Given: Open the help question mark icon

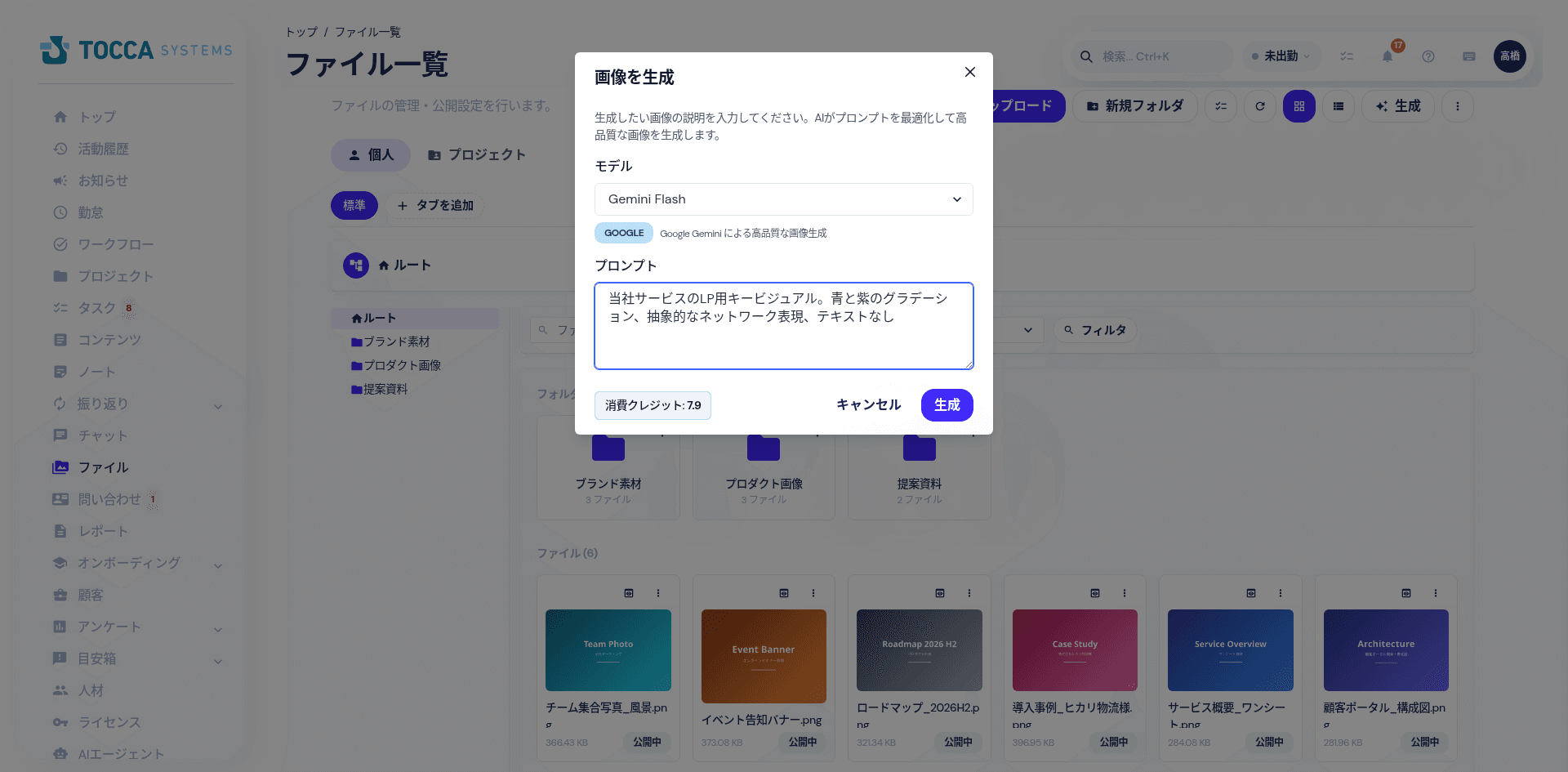Looking at the screenshot, I should 1428,56.
